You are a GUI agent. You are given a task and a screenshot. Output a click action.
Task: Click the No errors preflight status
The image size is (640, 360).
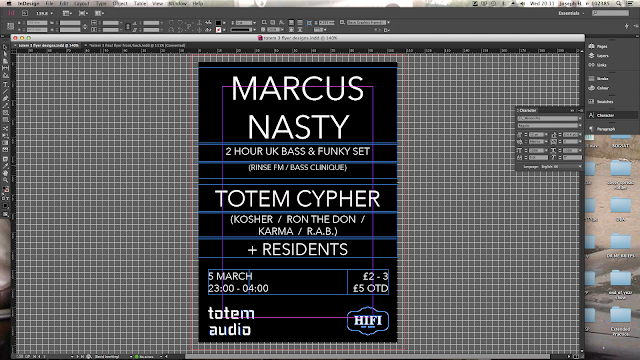pos(144,356)
